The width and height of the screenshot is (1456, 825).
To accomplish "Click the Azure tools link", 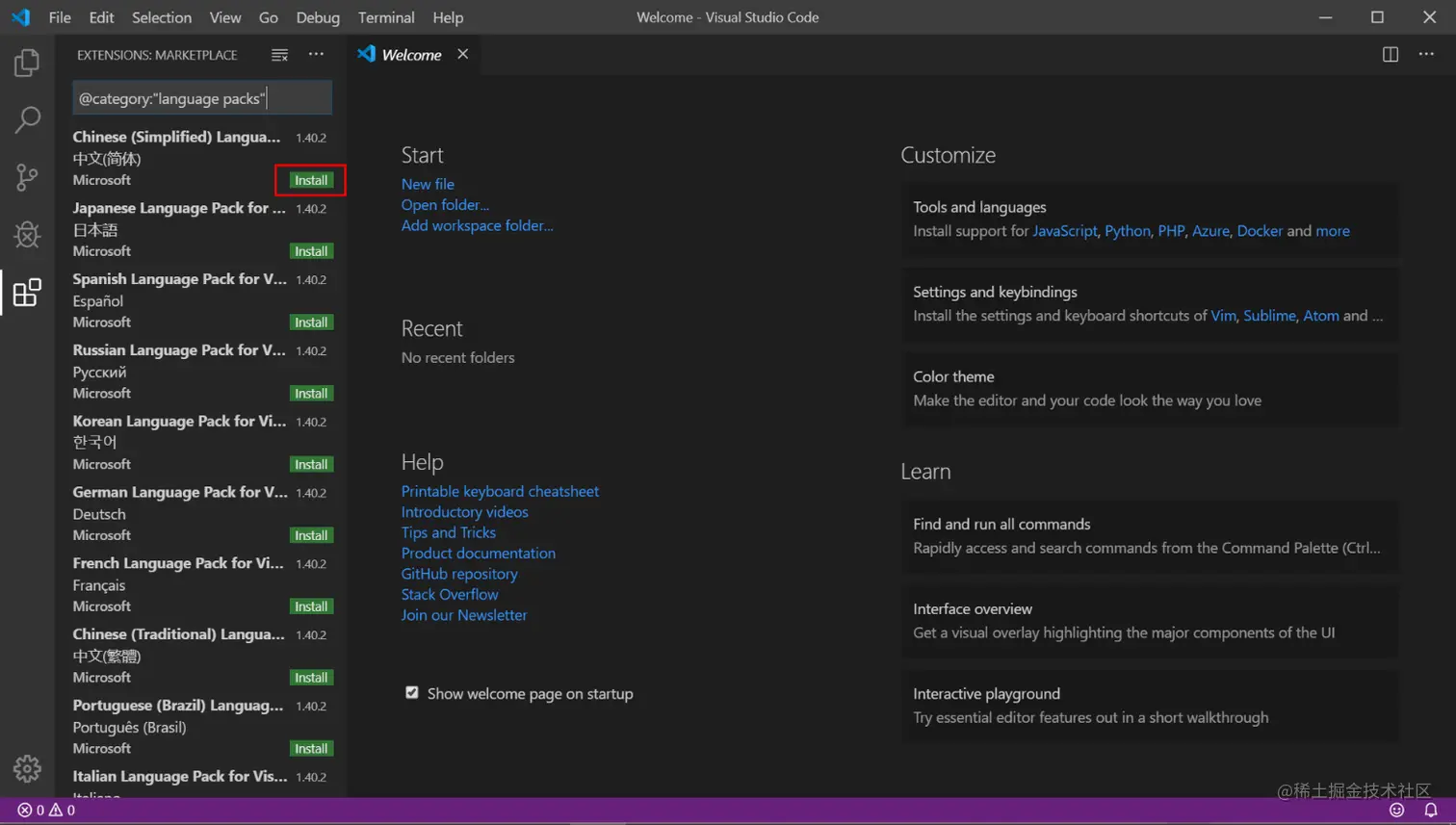I will [1210, 231].
